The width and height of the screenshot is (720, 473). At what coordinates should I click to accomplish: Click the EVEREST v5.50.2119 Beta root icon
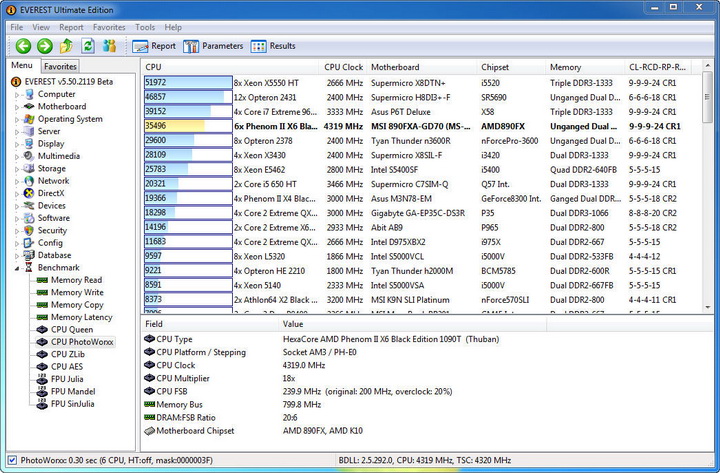(16, 82)
